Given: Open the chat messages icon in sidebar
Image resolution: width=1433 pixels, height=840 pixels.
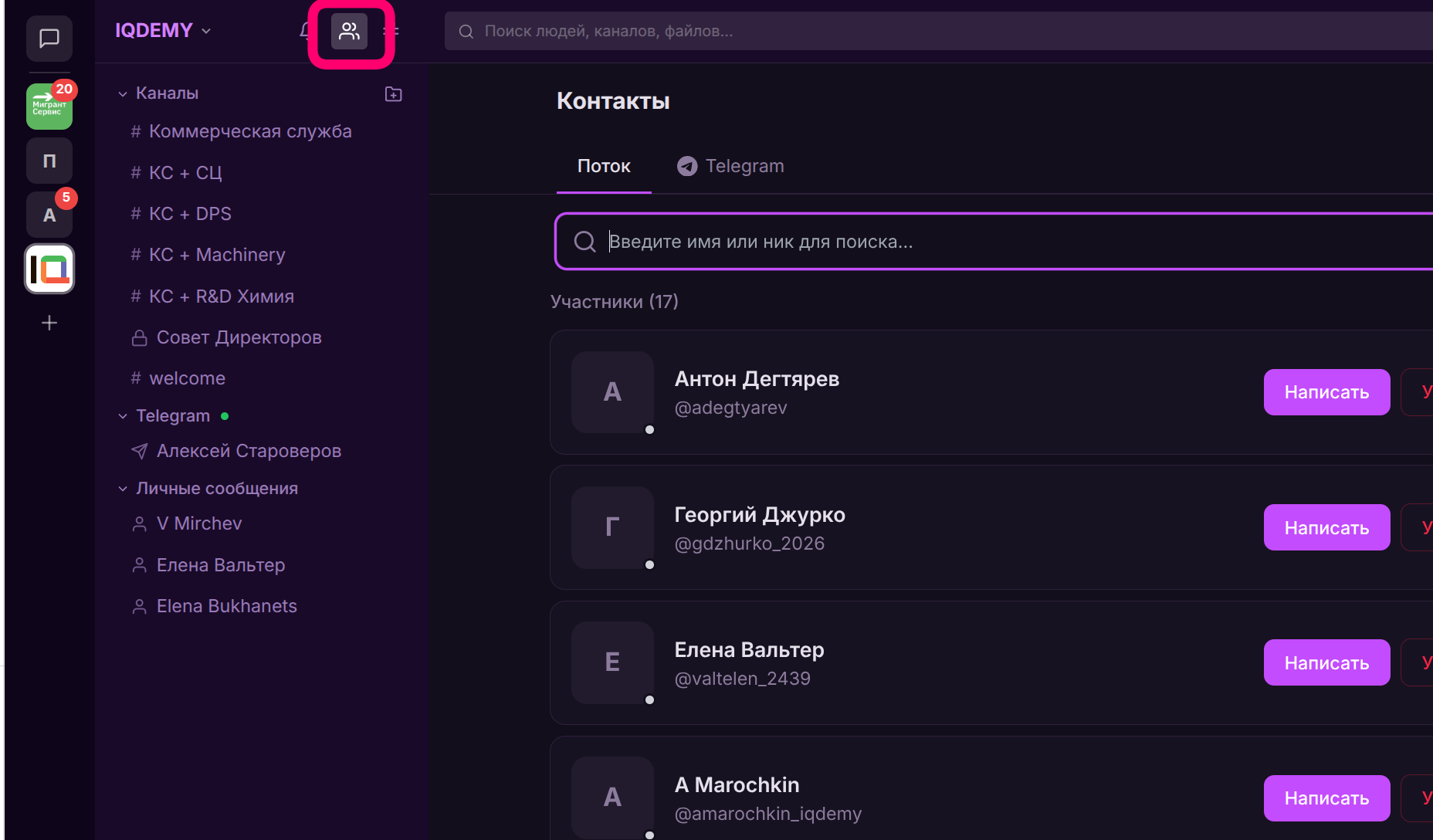Looking at the screenshot, I should click(49, 39).
